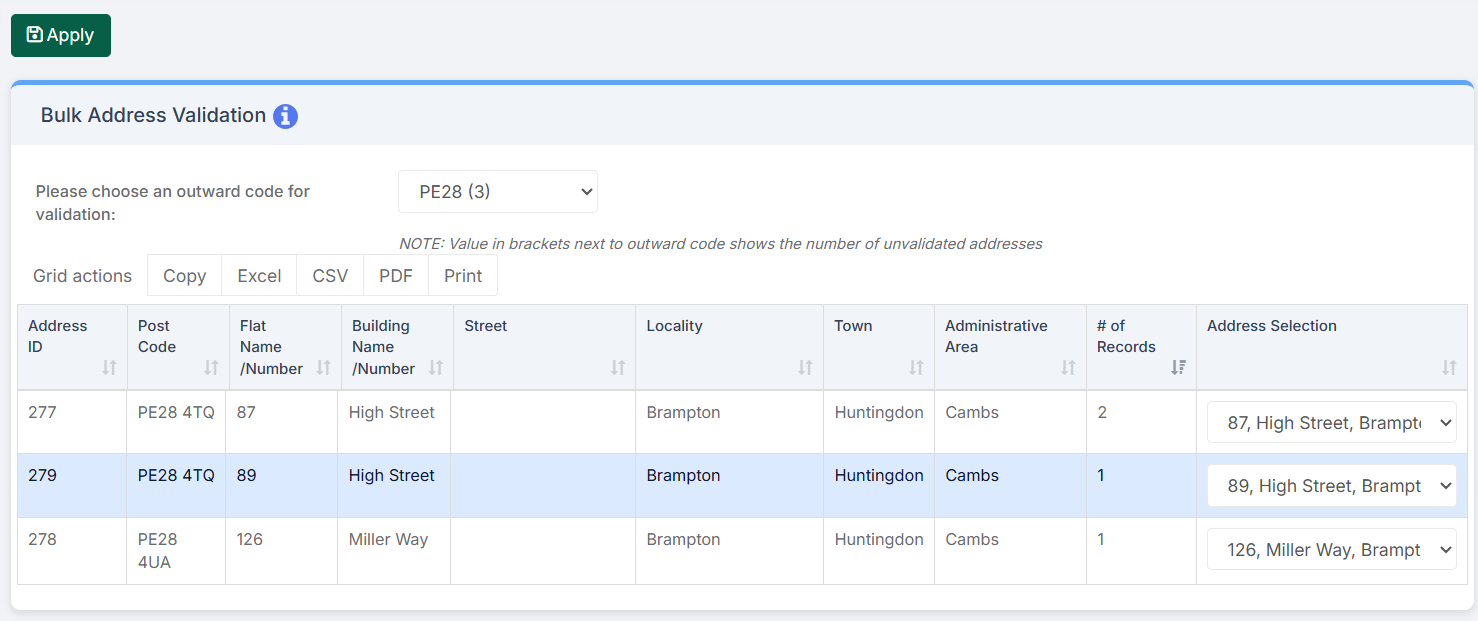Sort by Post Code column arrows

click(211, 368)
